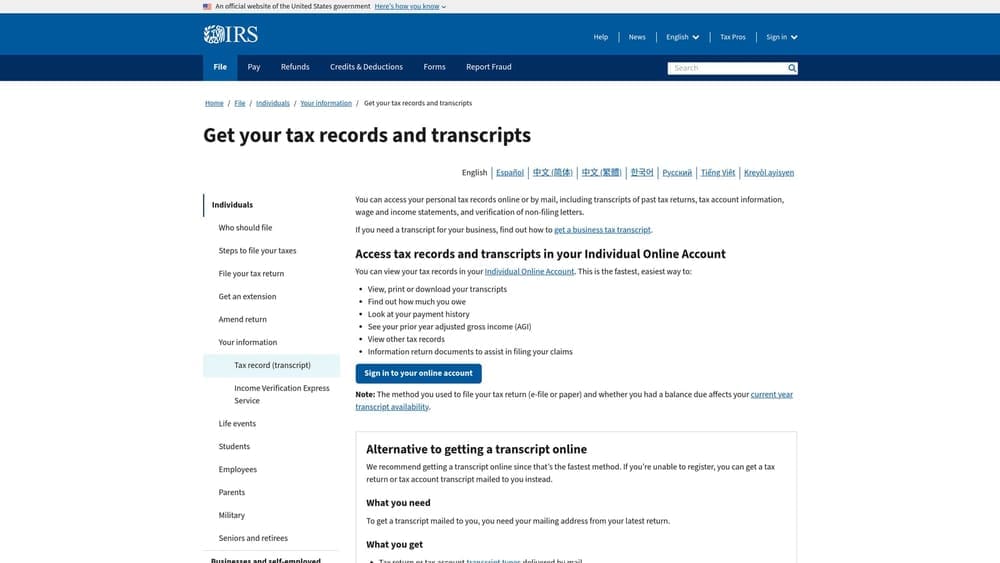Open Tax Pros link
Image resolution: width=1000 pixels, height=563 pixels.
[x=732, y=37]
